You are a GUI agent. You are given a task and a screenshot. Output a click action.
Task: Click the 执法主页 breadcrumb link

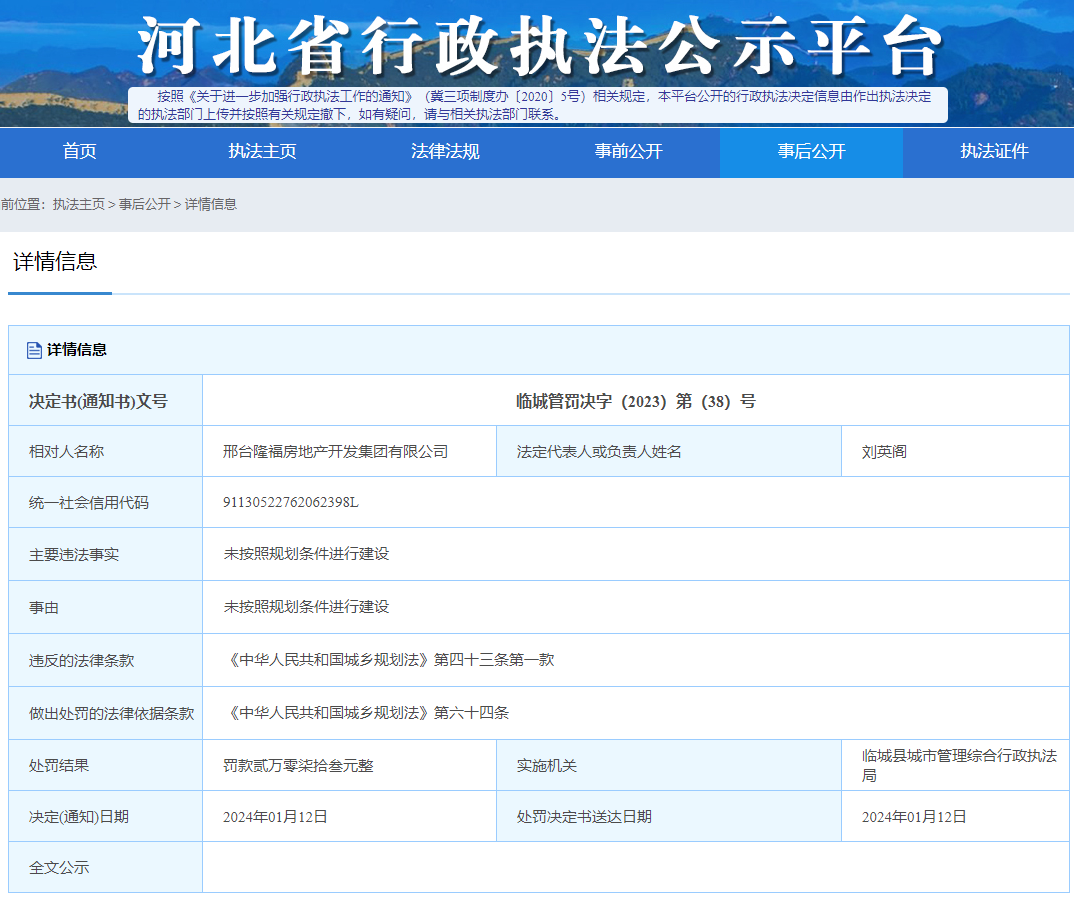(x=79, y=204)
